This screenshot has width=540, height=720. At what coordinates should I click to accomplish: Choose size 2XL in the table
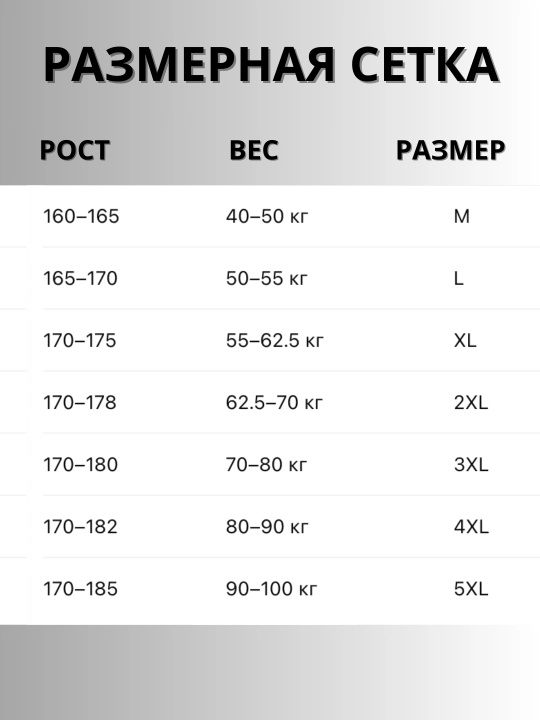coord(471,403)
